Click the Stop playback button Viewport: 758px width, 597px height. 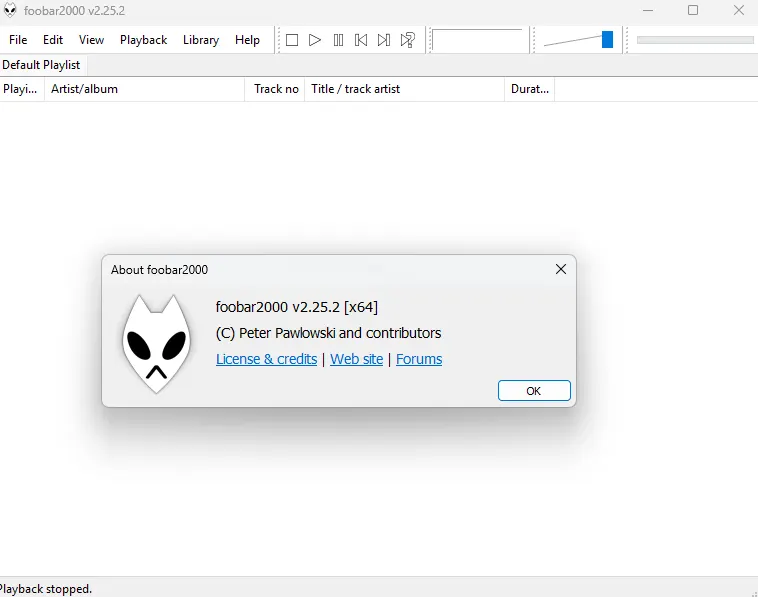(292, 40)
